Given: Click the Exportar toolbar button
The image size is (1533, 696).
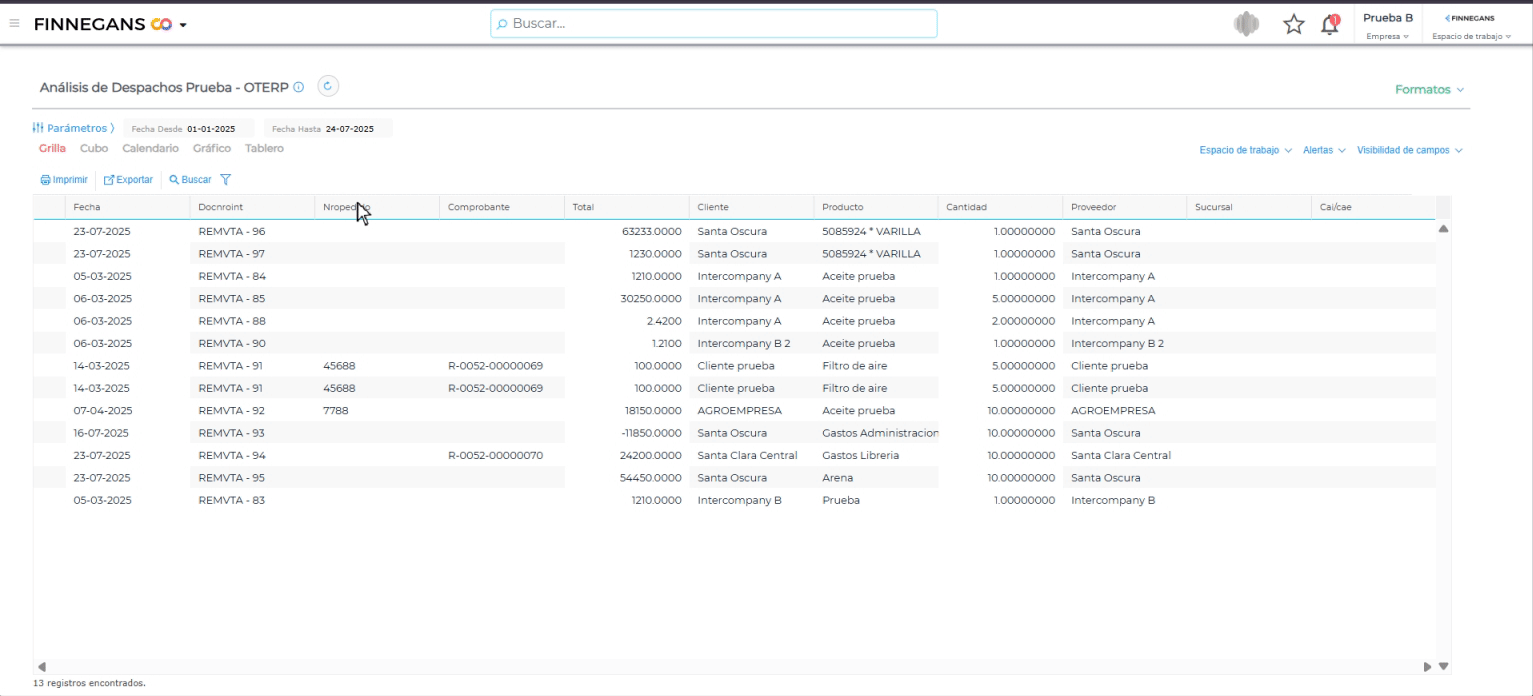Looking at the screenshot, I should (128, 180).
